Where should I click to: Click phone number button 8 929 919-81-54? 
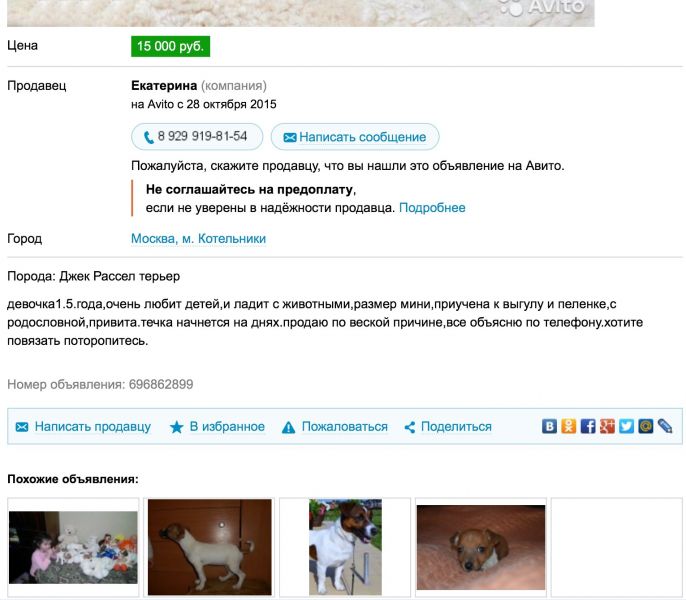pyautogui.click(x=197, y=137)
